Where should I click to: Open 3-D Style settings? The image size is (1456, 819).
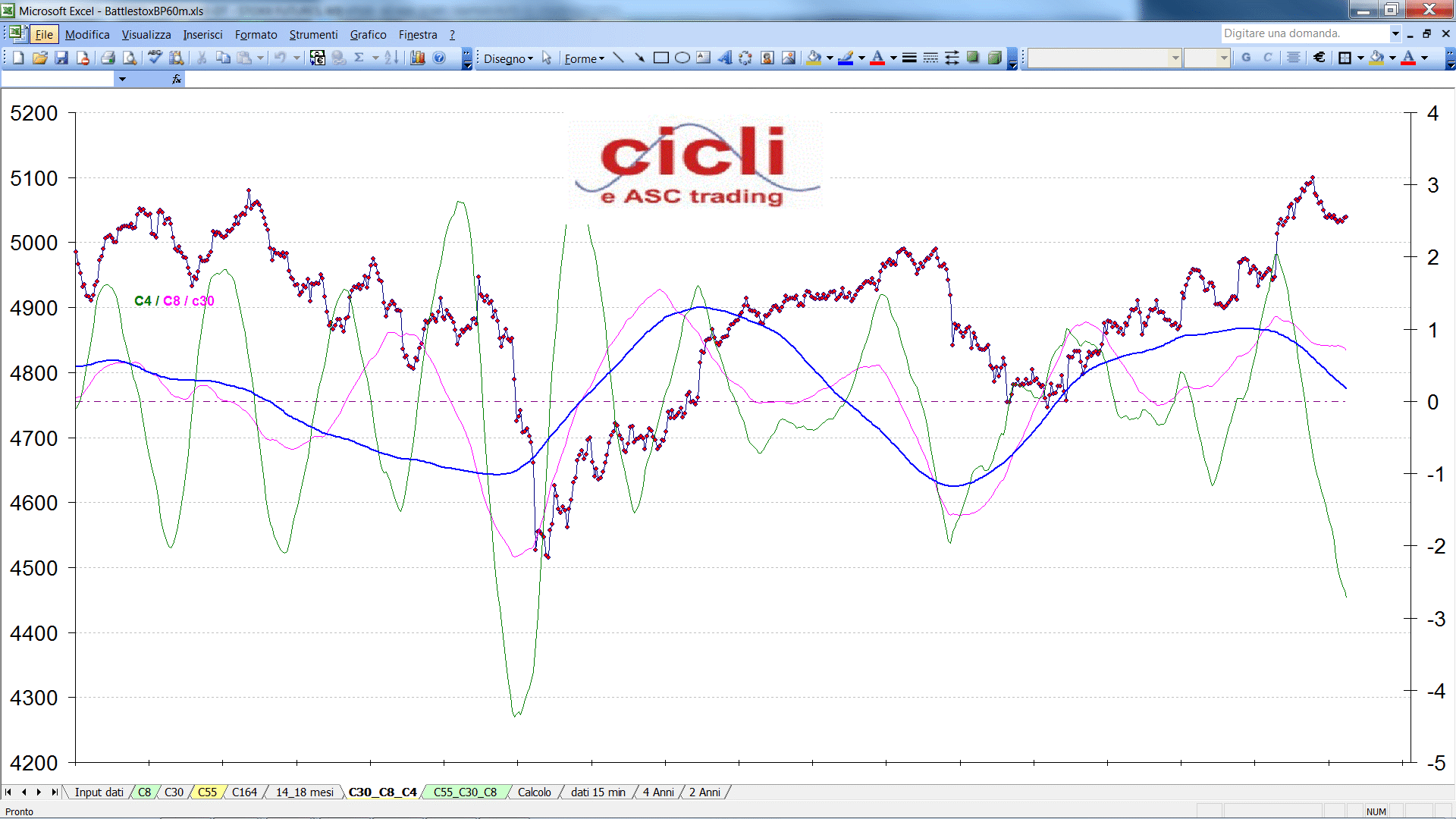[x=994, y=58]
